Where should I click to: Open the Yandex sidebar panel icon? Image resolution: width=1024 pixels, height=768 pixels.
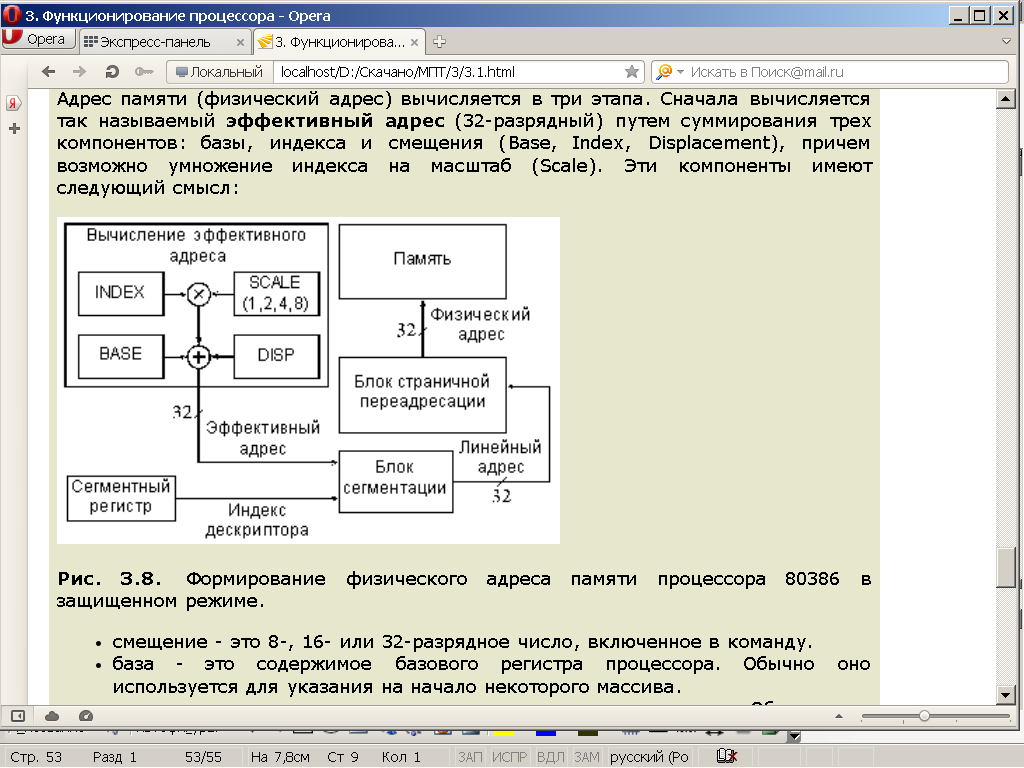pos(14,103)
